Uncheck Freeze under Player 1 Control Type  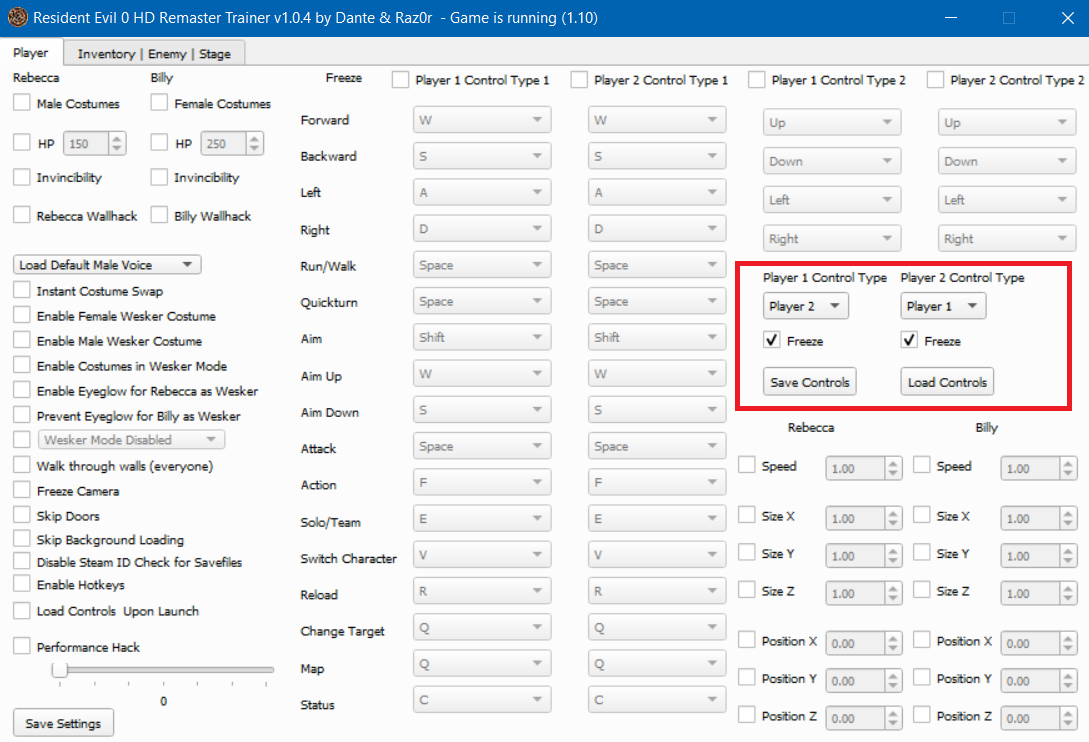point(772,340)
